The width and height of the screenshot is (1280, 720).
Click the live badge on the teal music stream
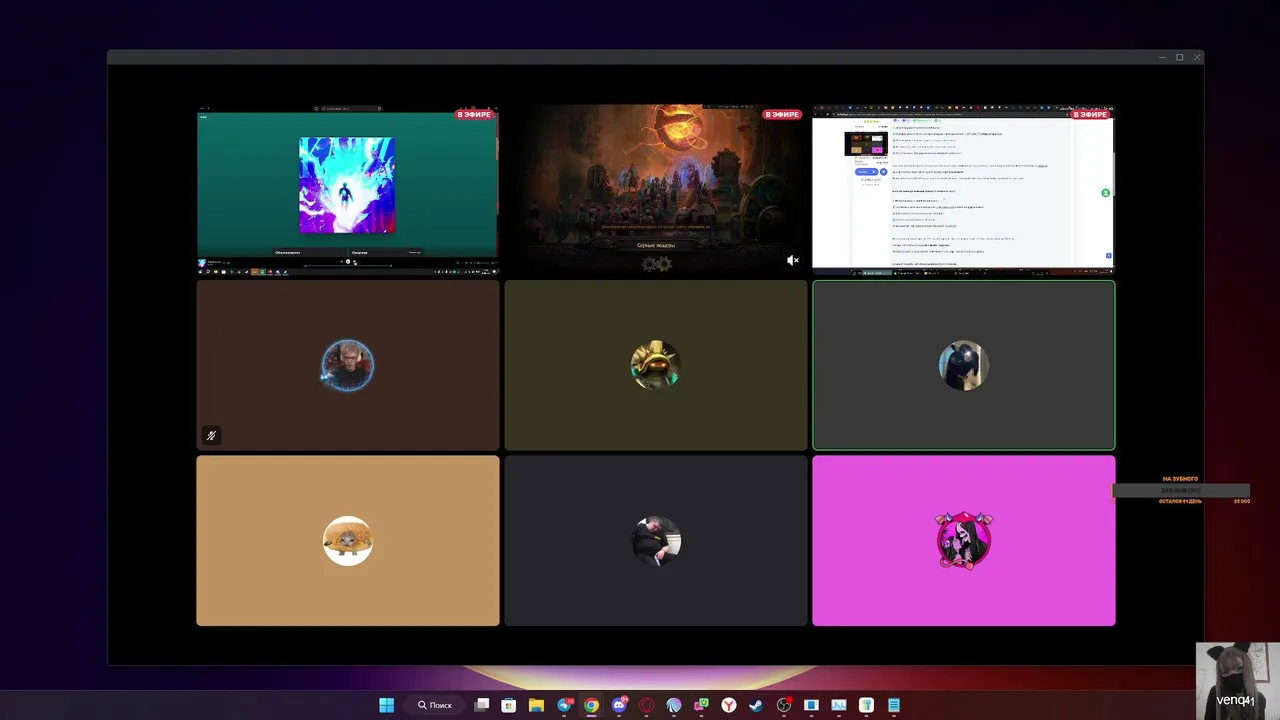(474, 114)
